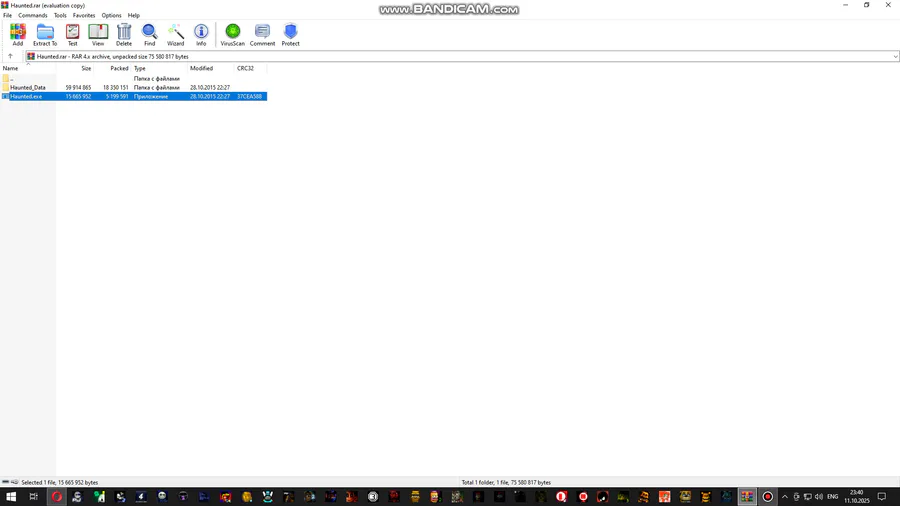This screenshot has height=506, width=900.
Task: Switch the ENG input language
Action: point(833,497)
